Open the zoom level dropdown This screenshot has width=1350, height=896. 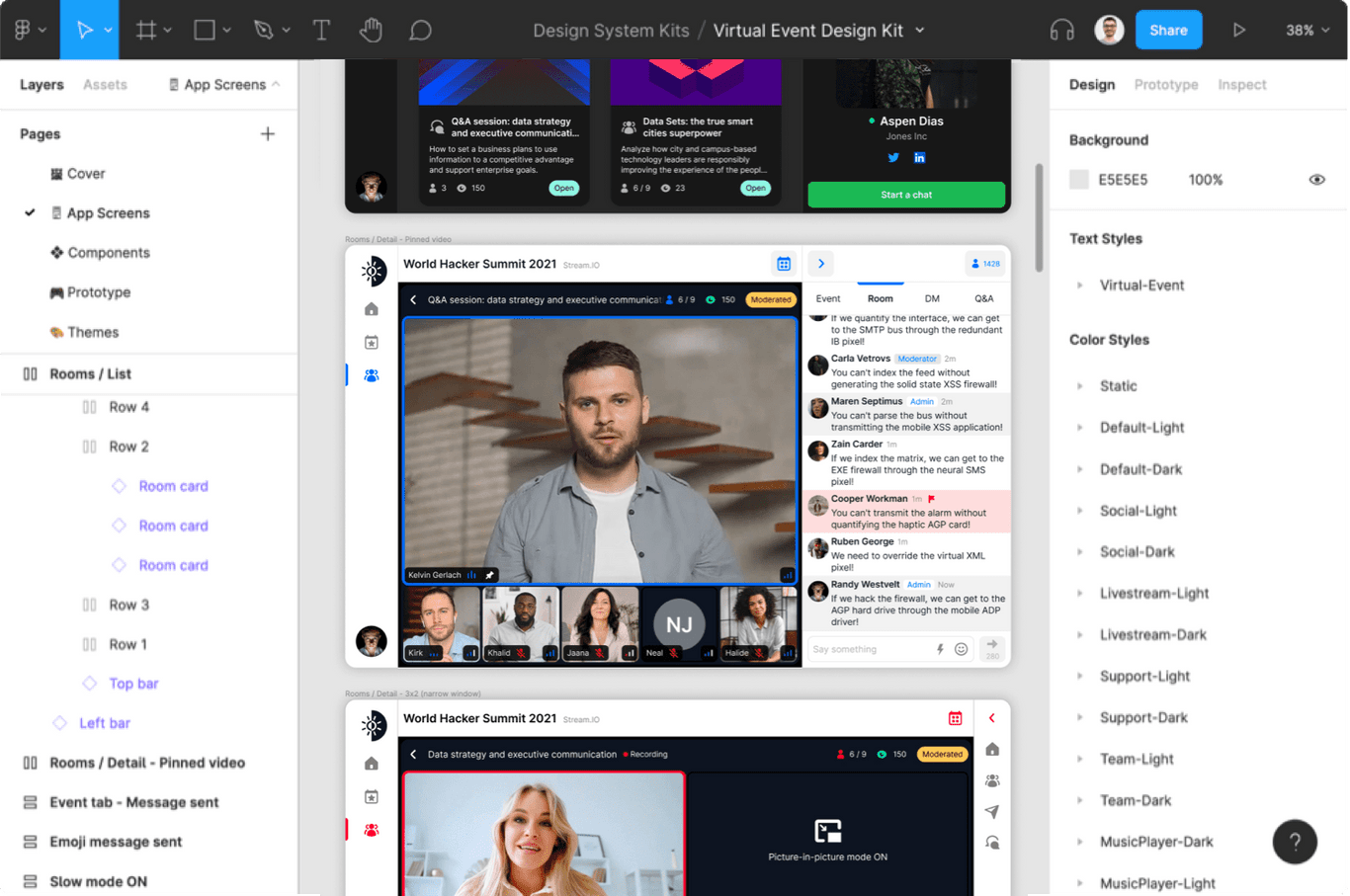(x=1307, y=30)
